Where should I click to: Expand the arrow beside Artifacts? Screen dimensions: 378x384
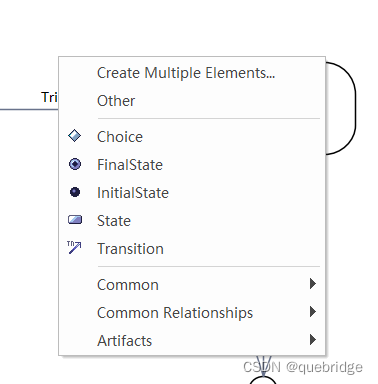pos(313,340)
